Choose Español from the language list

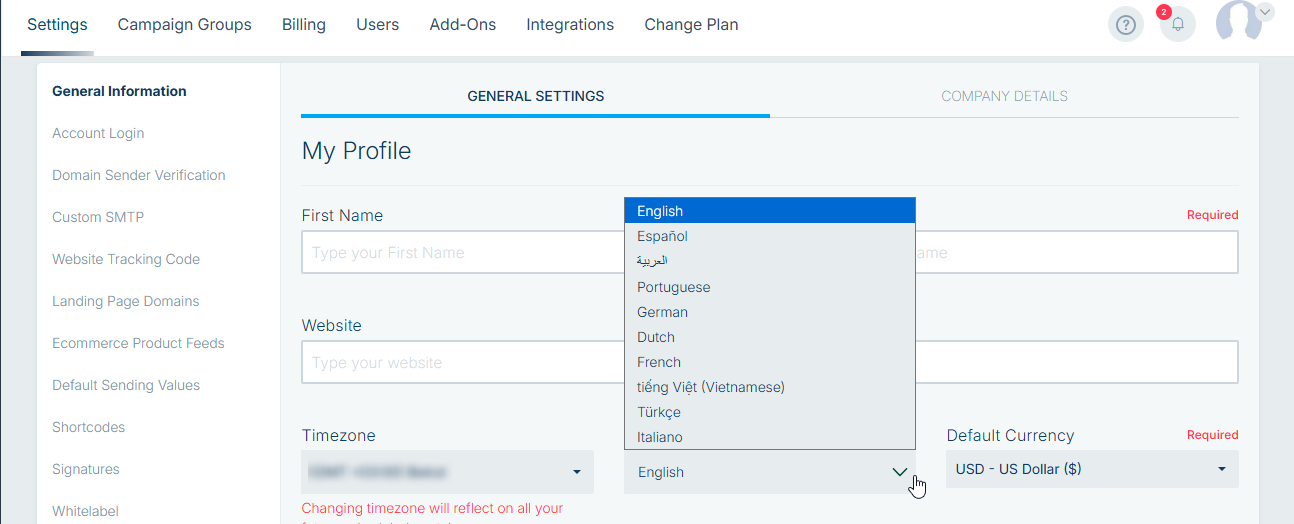click(x=662, y=237)
